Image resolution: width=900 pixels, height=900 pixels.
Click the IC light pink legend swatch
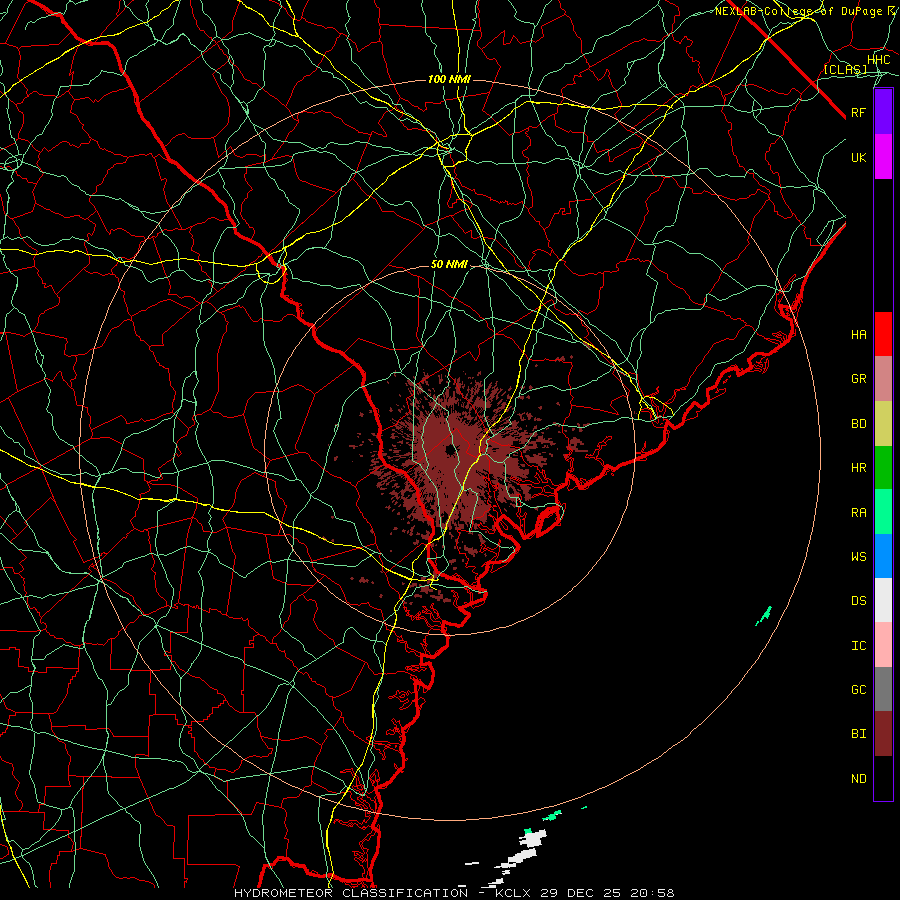883,645
